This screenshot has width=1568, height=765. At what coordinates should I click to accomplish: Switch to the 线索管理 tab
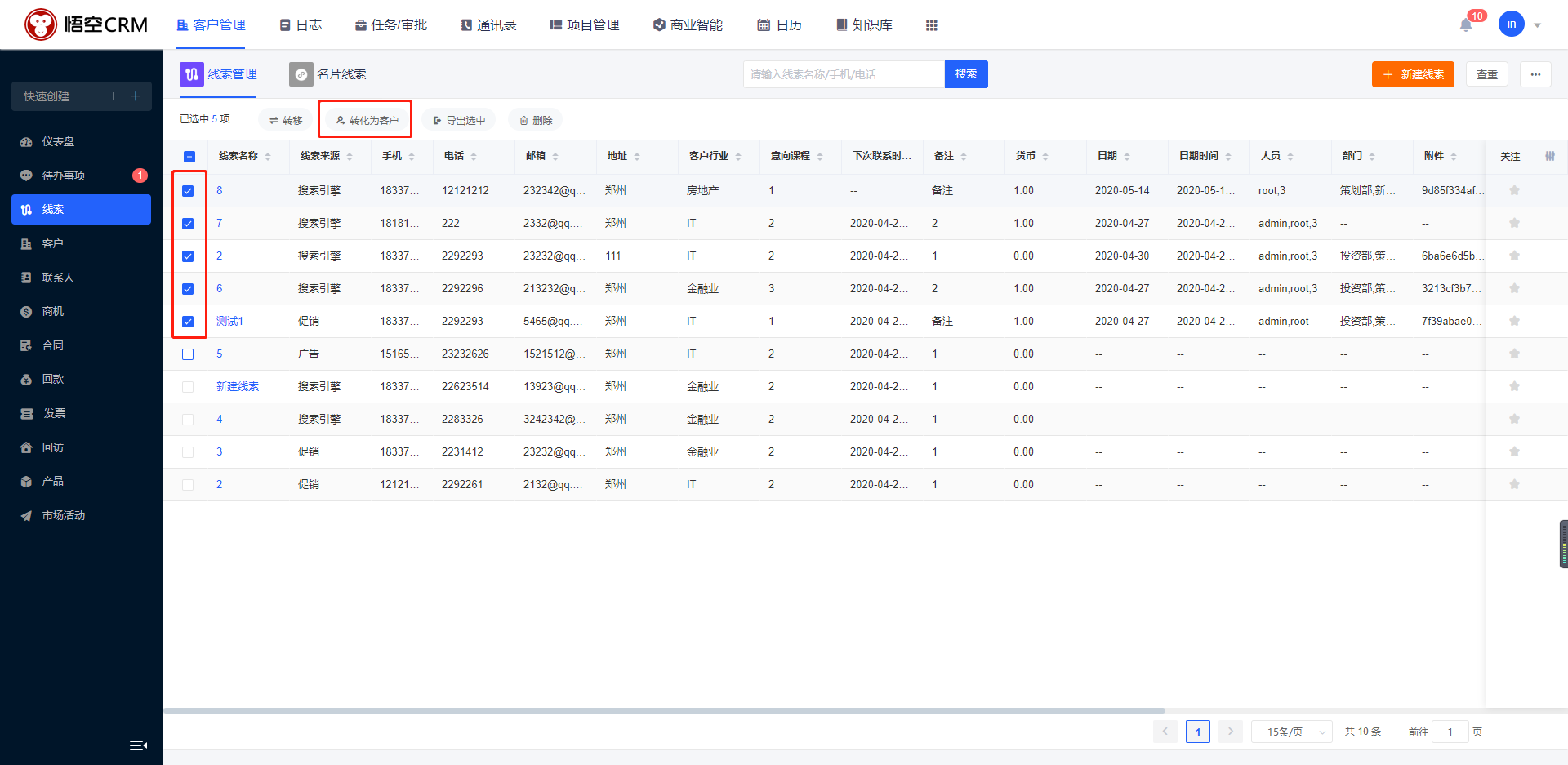click(x=219, y=74)
